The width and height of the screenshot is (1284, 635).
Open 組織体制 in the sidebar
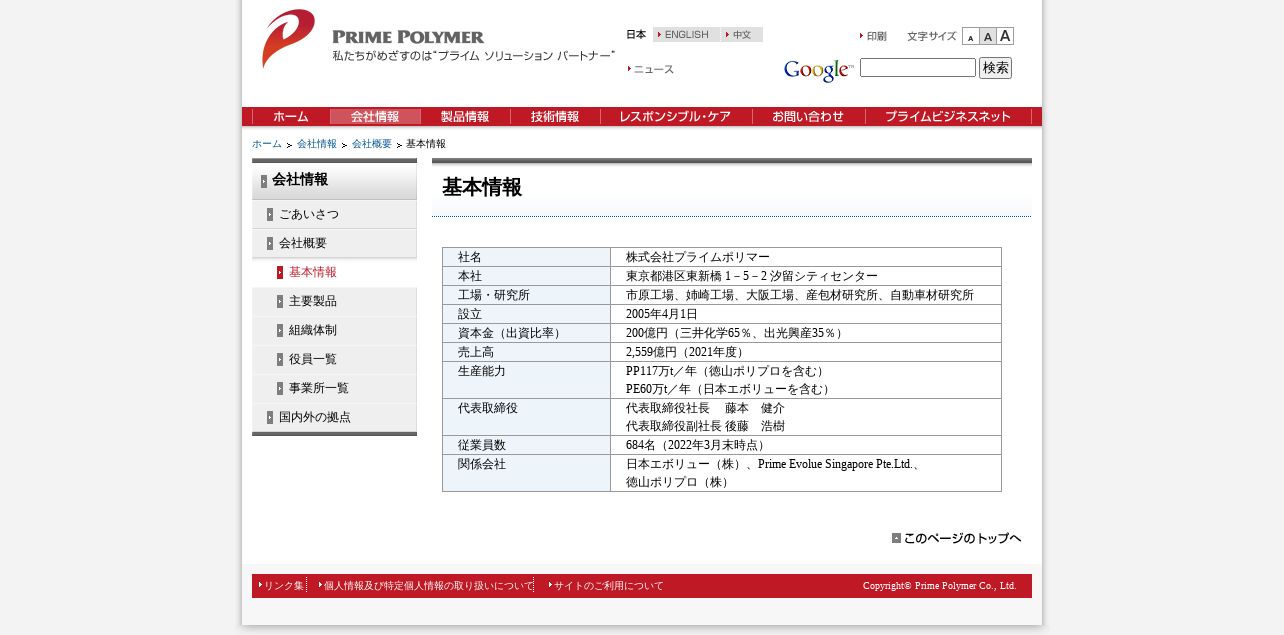tap(334, 330)
